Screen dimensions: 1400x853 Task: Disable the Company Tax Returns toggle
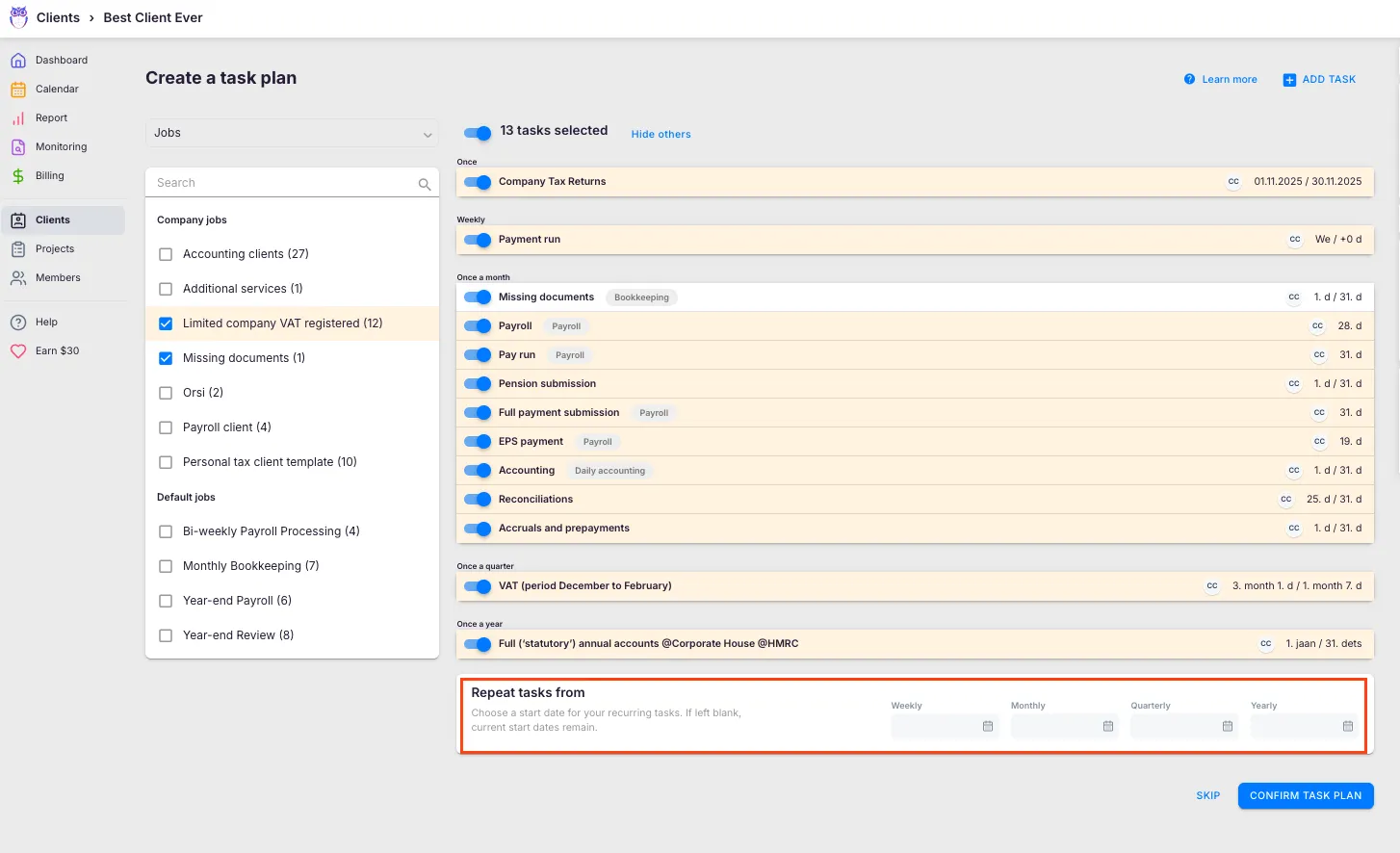tap(478, 182)
